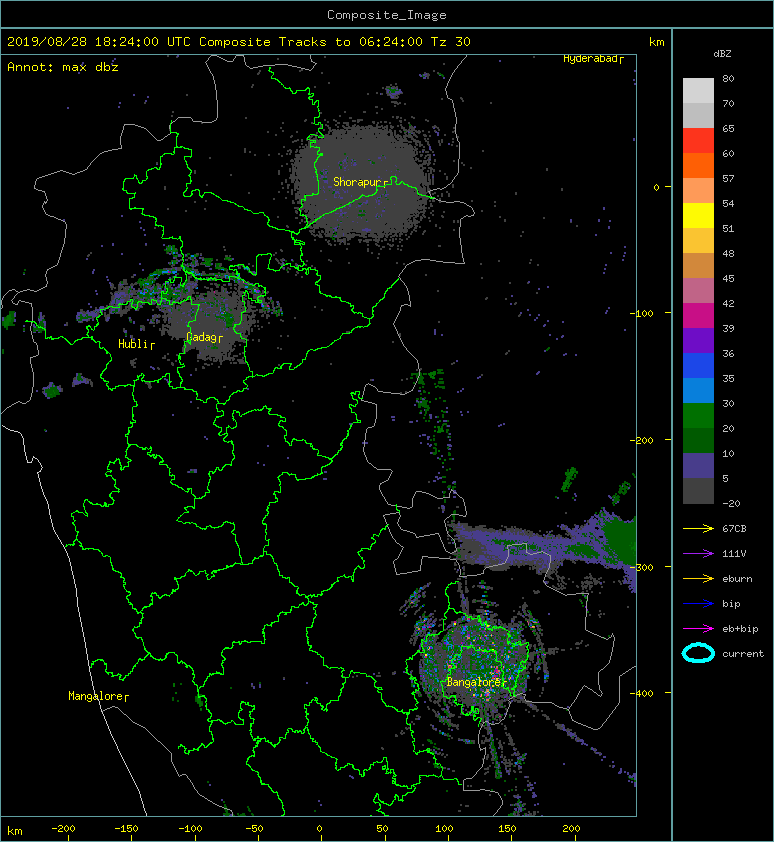
Task: Click the 39 dBZ purple swatch
Action: point(698,340)
